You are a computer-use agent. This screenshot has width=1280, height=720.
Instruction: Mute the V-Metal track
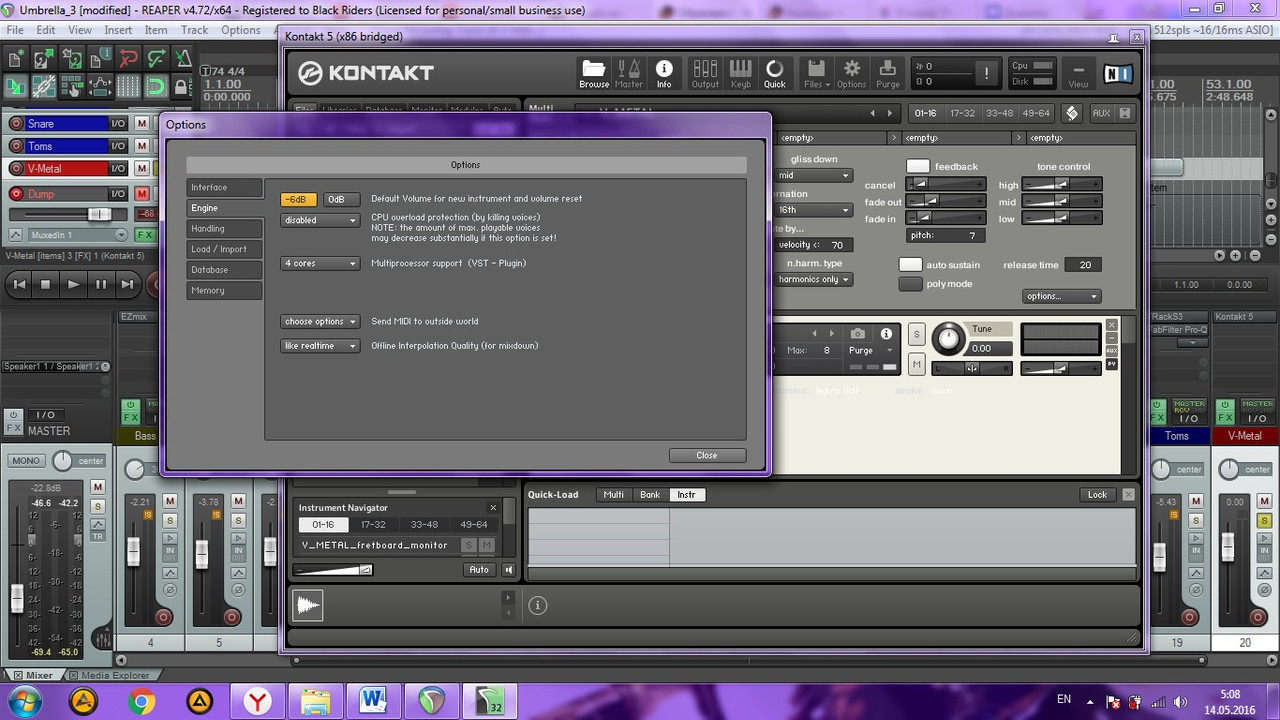tap(142, 168)
